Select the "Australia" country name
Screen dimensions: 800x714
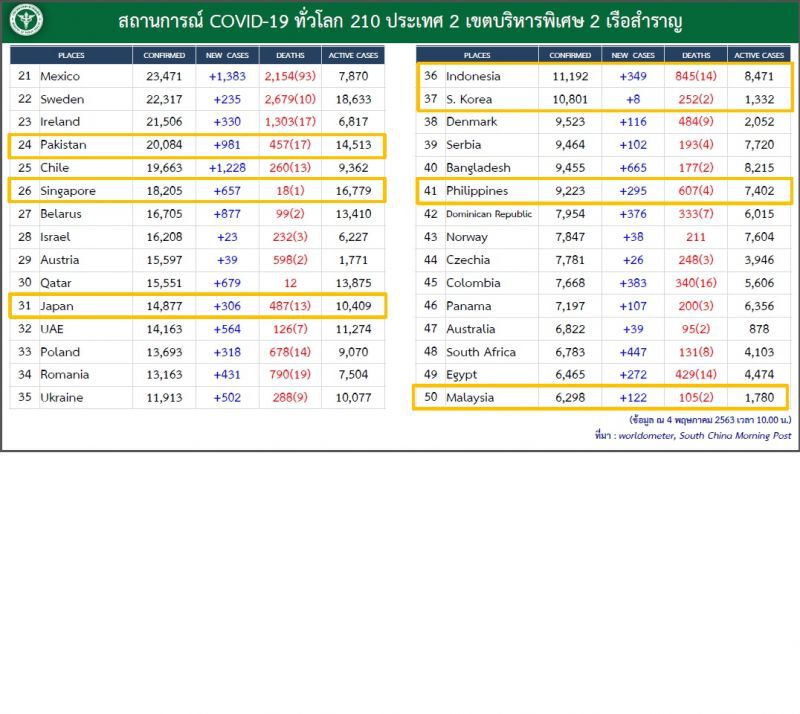(x=470, y=329)
